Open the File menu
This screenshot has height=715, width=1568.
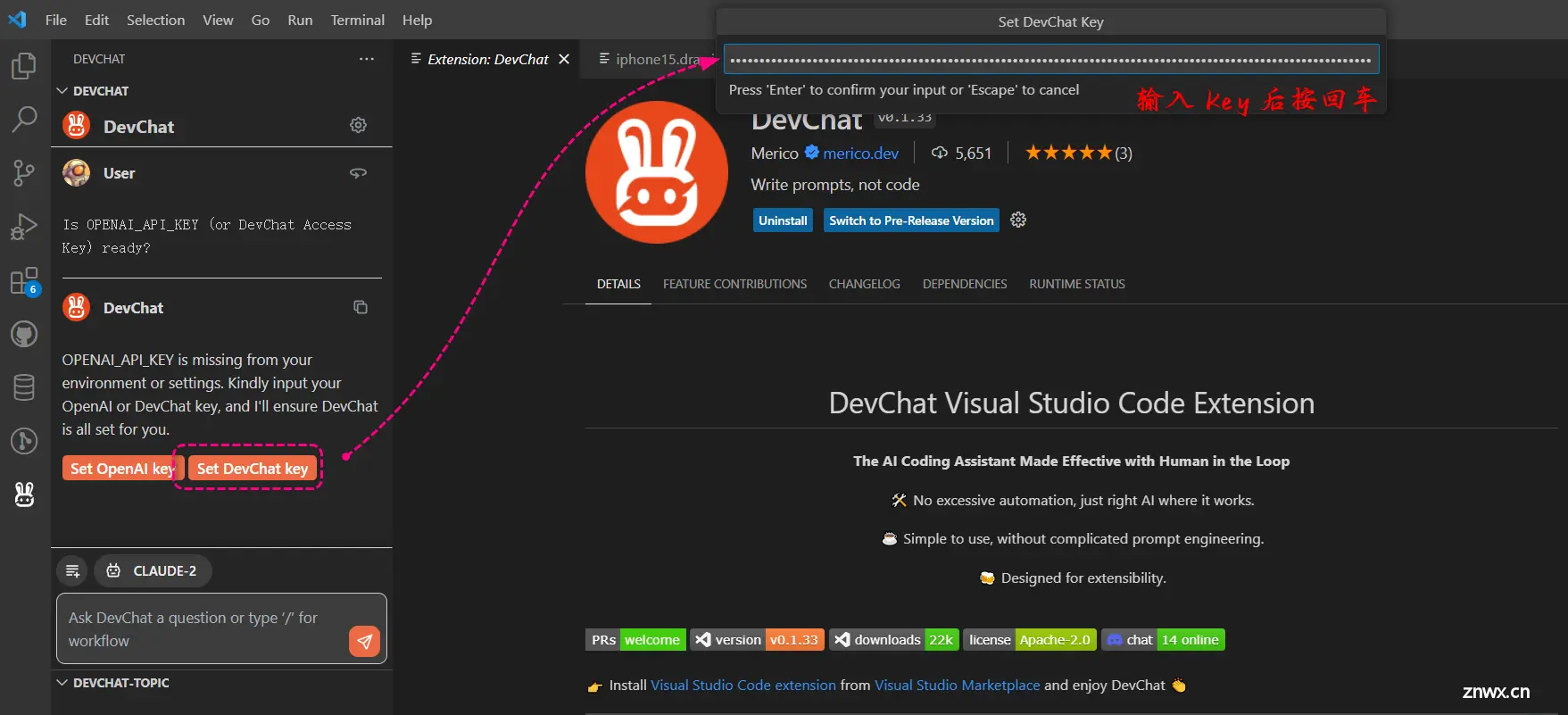56,20
